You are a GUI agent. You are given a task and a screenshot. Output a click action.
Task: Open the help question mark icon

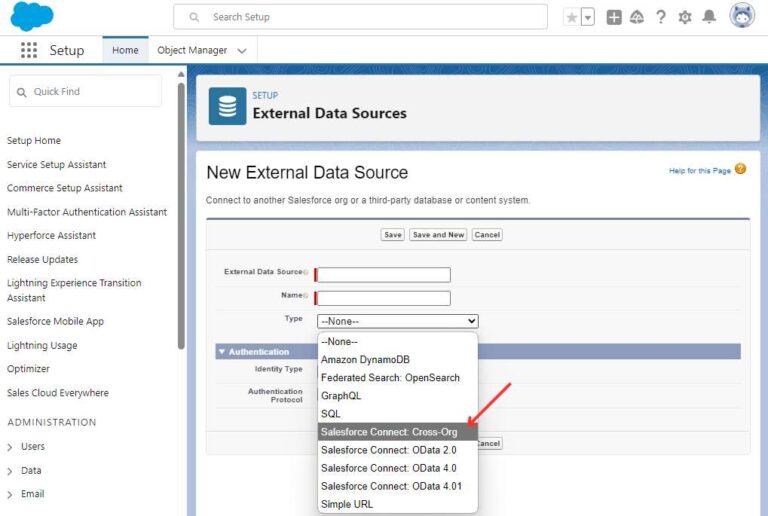click(x=661, y=17)
